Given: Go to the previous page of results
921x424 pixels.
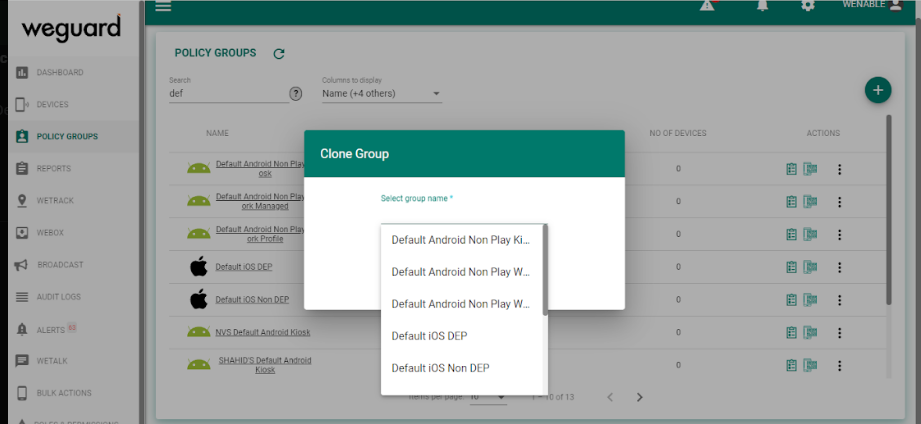Looking at the screenshot, I should pyautogui.click(x=610, y=398).
